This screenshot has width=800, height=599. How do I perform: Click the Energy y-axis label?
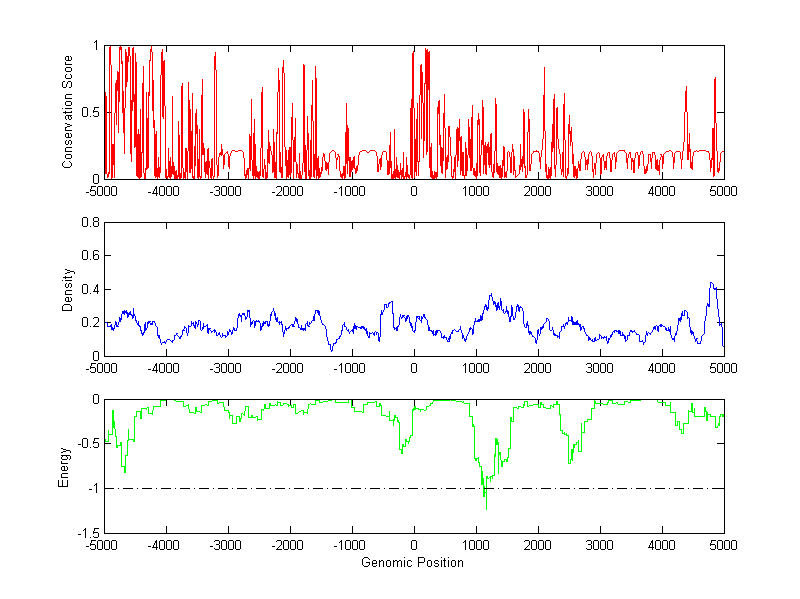pyautogui.click(x=64, y=466)
